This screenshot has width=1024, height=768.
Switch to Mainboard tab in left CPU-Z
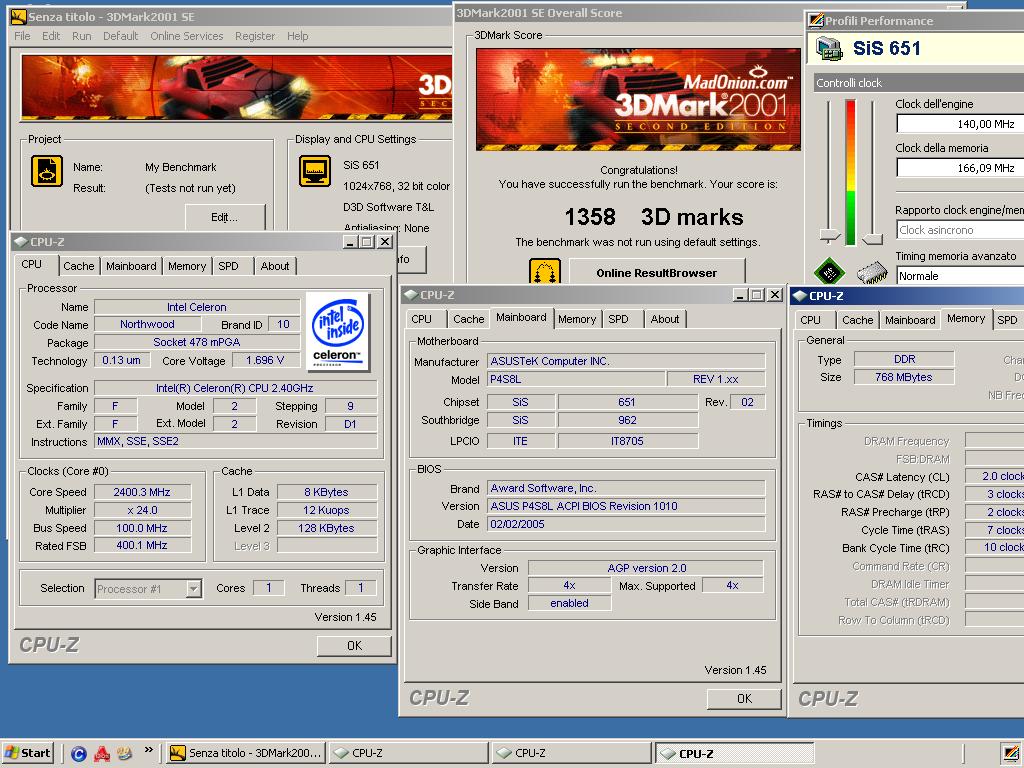click(x=131, y=266)
